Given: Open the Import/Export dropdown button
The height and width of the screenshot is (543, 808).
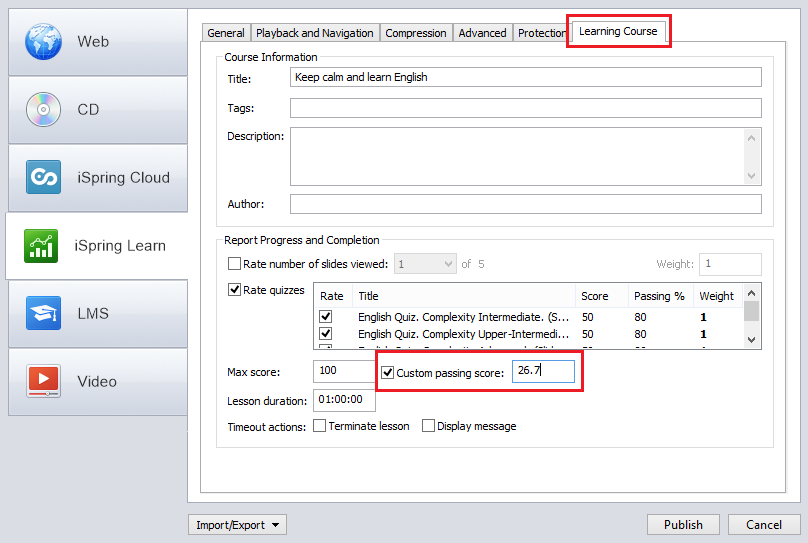Looking at the screenshot, I should tap(238, 524).
